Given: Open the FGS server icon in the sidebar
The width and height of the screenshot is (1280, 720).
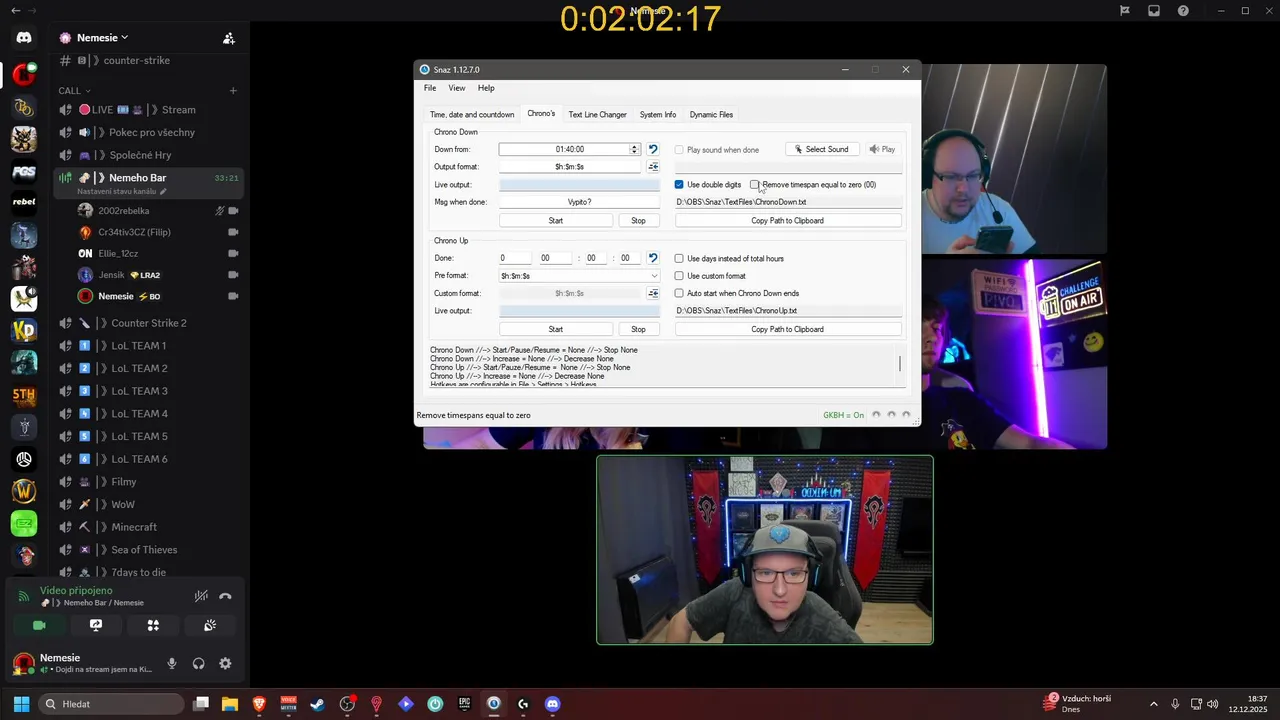Looking at the screenshot, I should point(24,171).
